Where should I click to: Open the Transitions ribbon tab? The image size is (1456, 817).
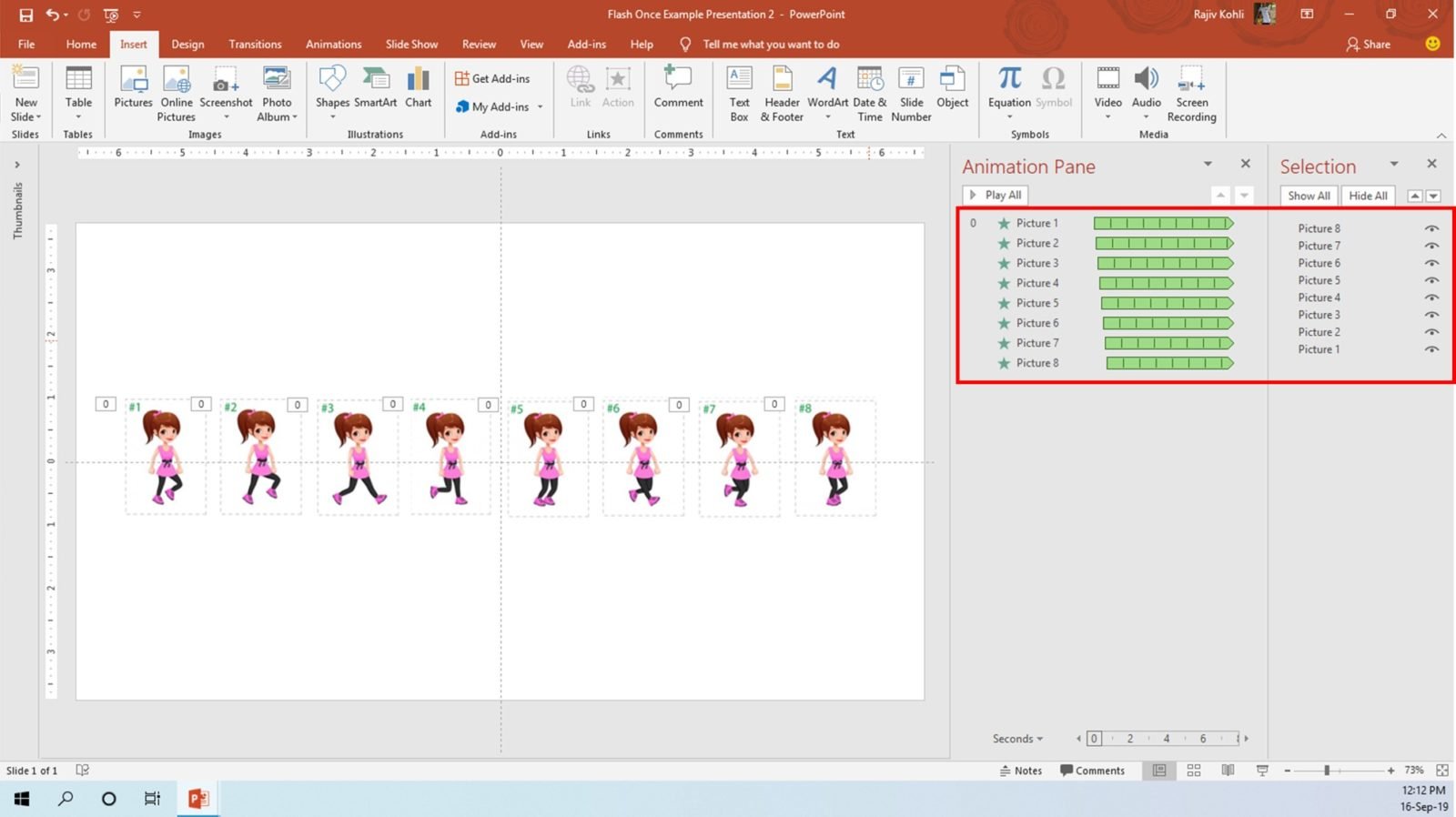[255, 44]
